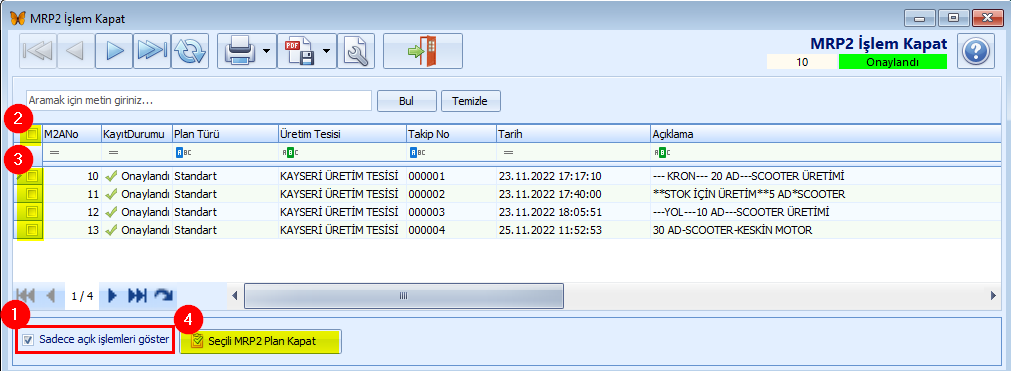Click date 23.11.2022 18:05:51

550,212
